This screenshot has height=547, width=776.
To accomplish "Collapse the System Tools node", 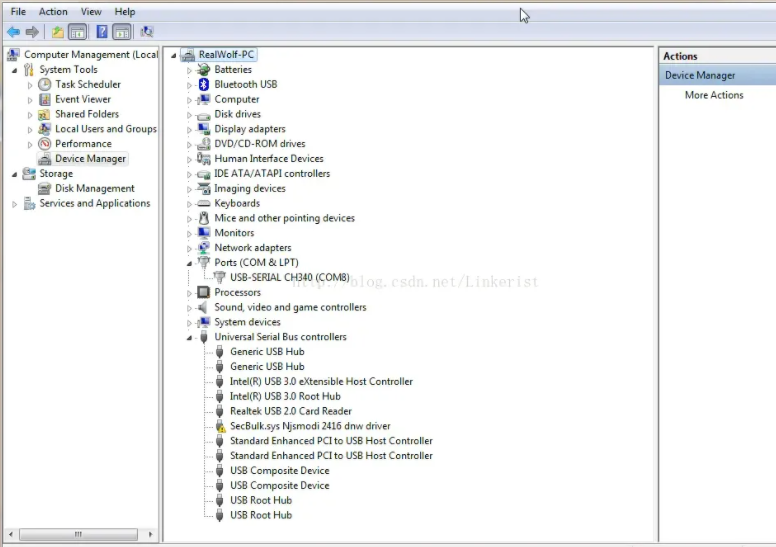I will point(14,70).
